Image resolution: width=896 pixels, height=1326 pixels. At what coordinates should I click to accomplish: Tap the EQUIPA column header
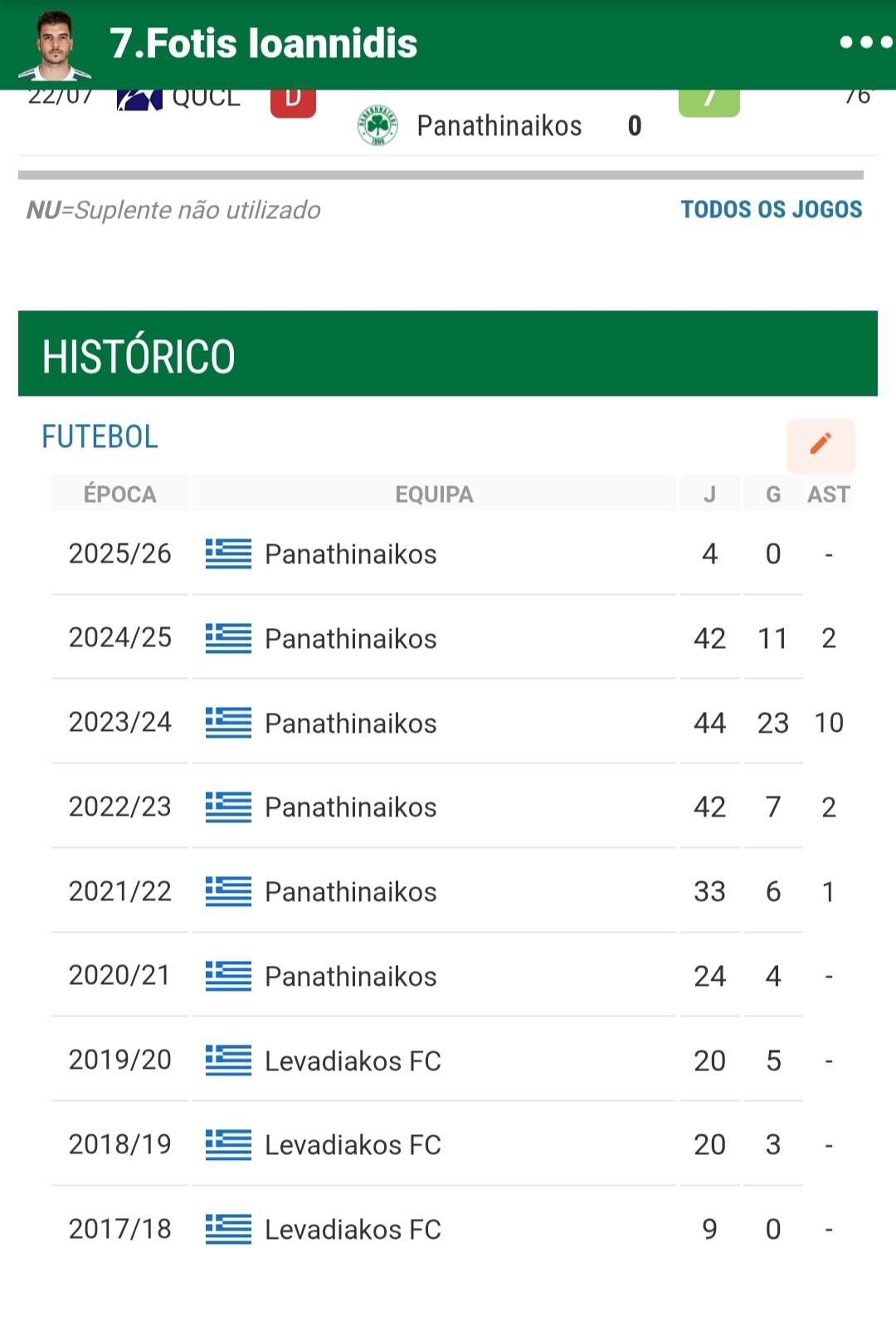(434, 494)
